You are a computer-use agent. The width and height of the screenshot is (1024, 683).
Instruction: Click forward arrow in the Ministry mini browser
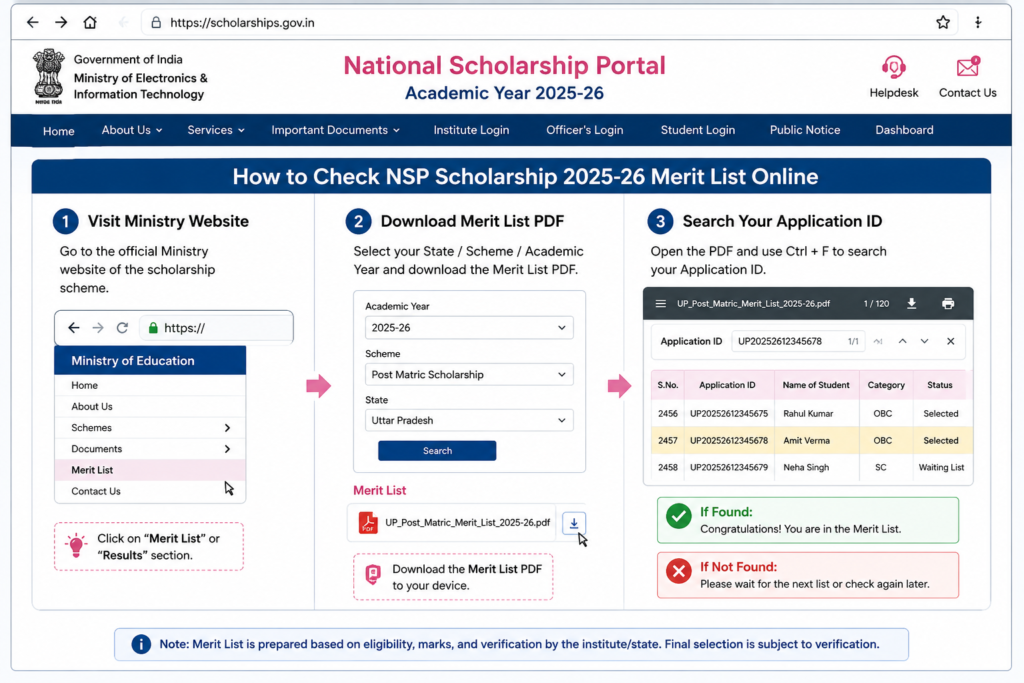pyautogui.click(x=98, y=328)
